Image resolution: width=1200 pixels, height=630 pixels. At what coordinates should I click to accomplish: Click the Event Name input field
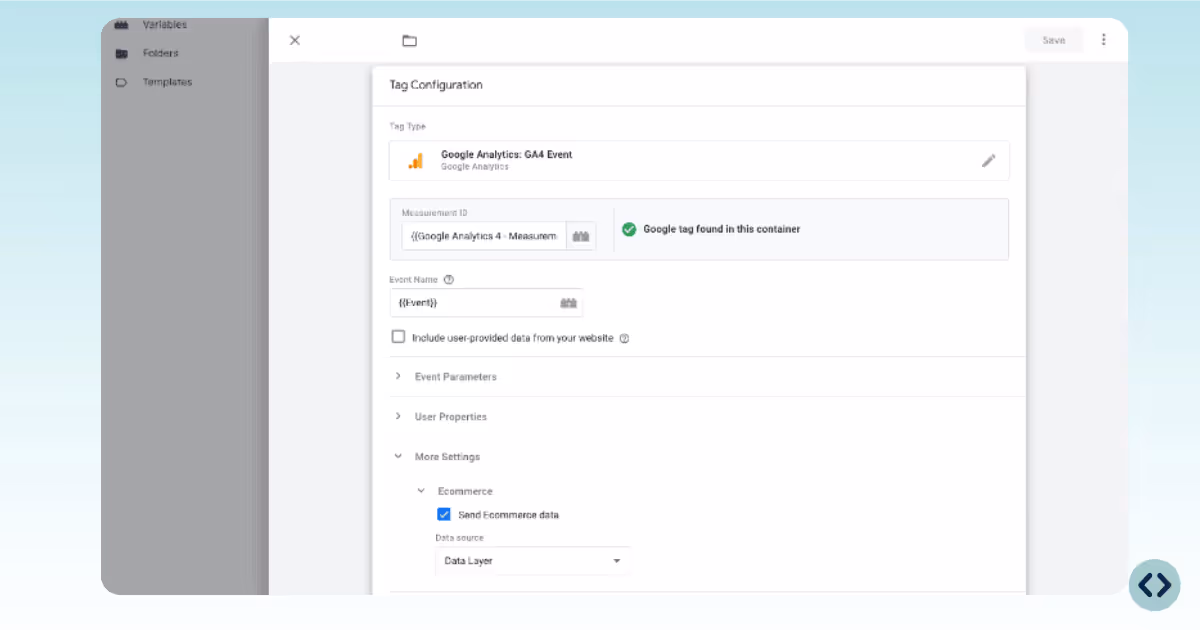click(x=486, y=302)
